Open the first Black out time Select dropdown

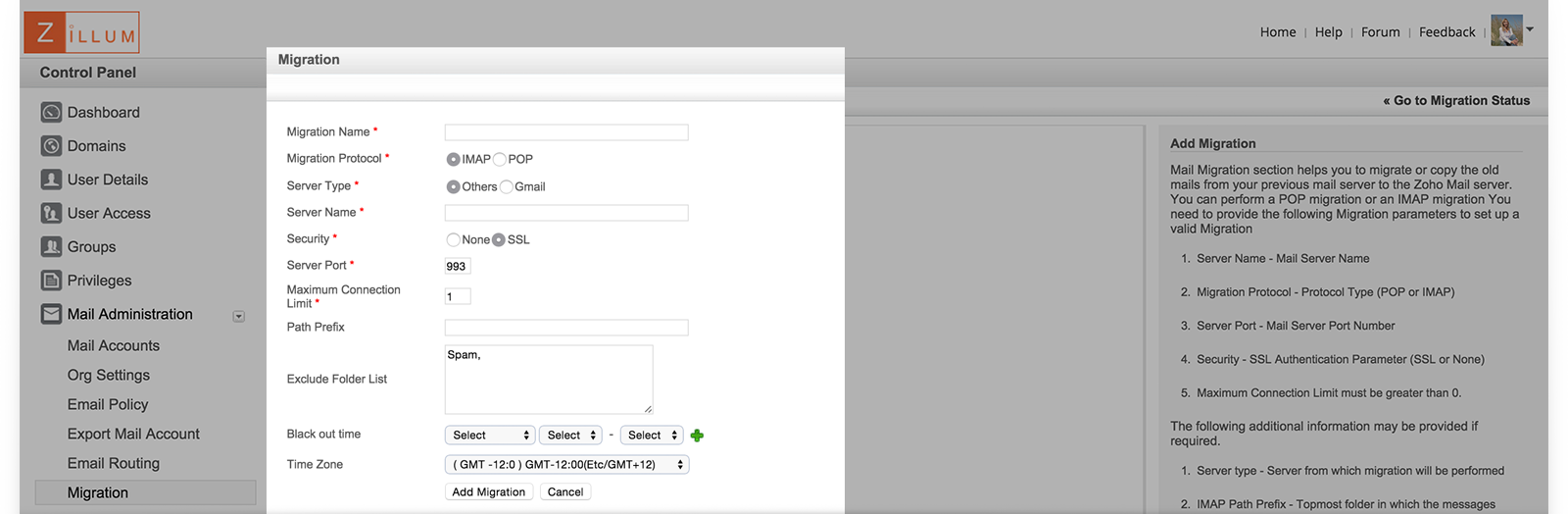[490, 436]
